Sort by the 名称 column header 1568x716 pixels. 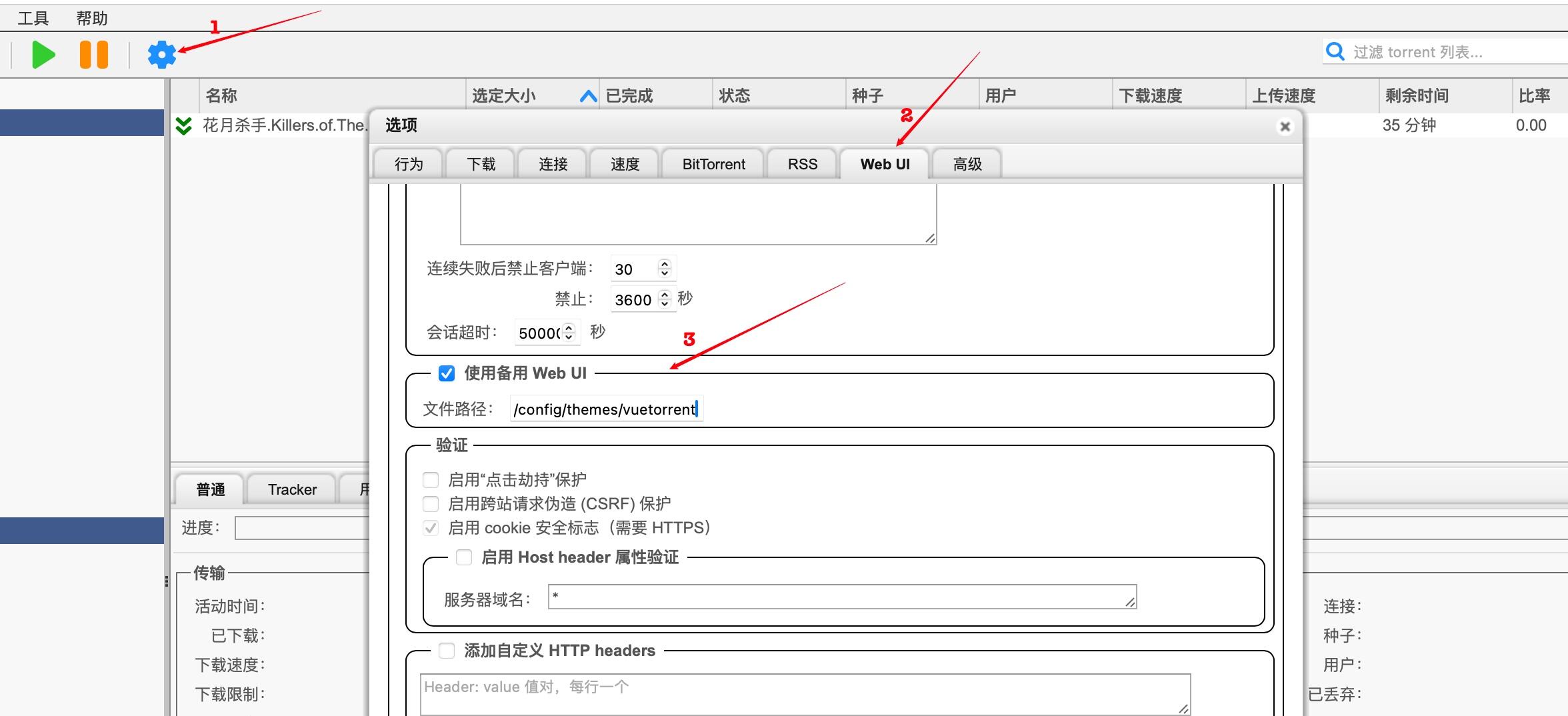(x=332, y=95)
